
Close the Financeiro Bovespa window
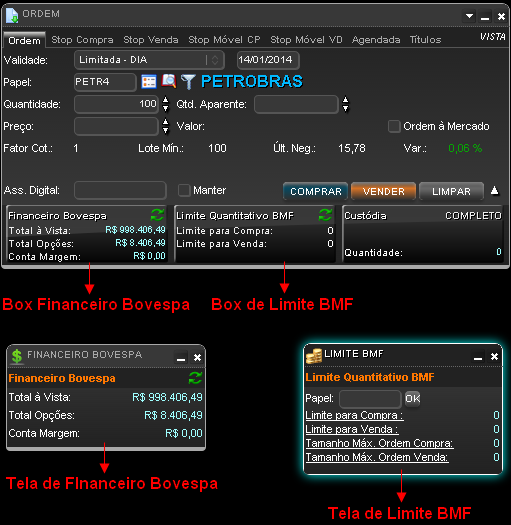tap(198, 358)
